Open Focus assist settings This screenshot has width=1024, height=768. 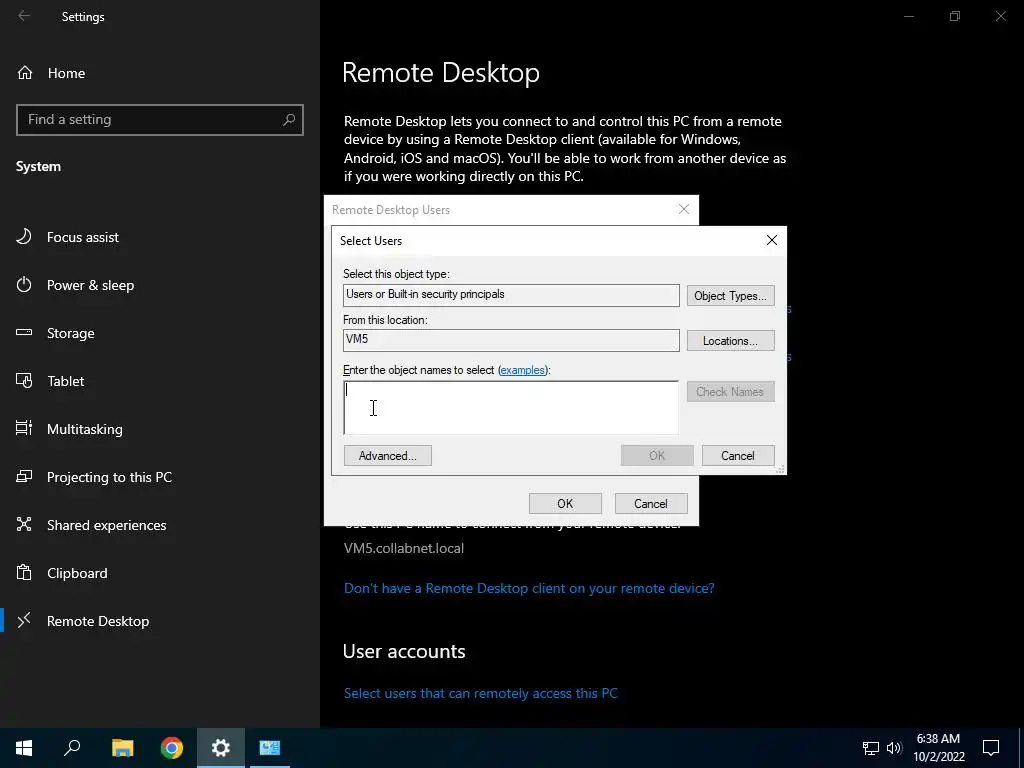pyautogui.click(x=82, y=237)
